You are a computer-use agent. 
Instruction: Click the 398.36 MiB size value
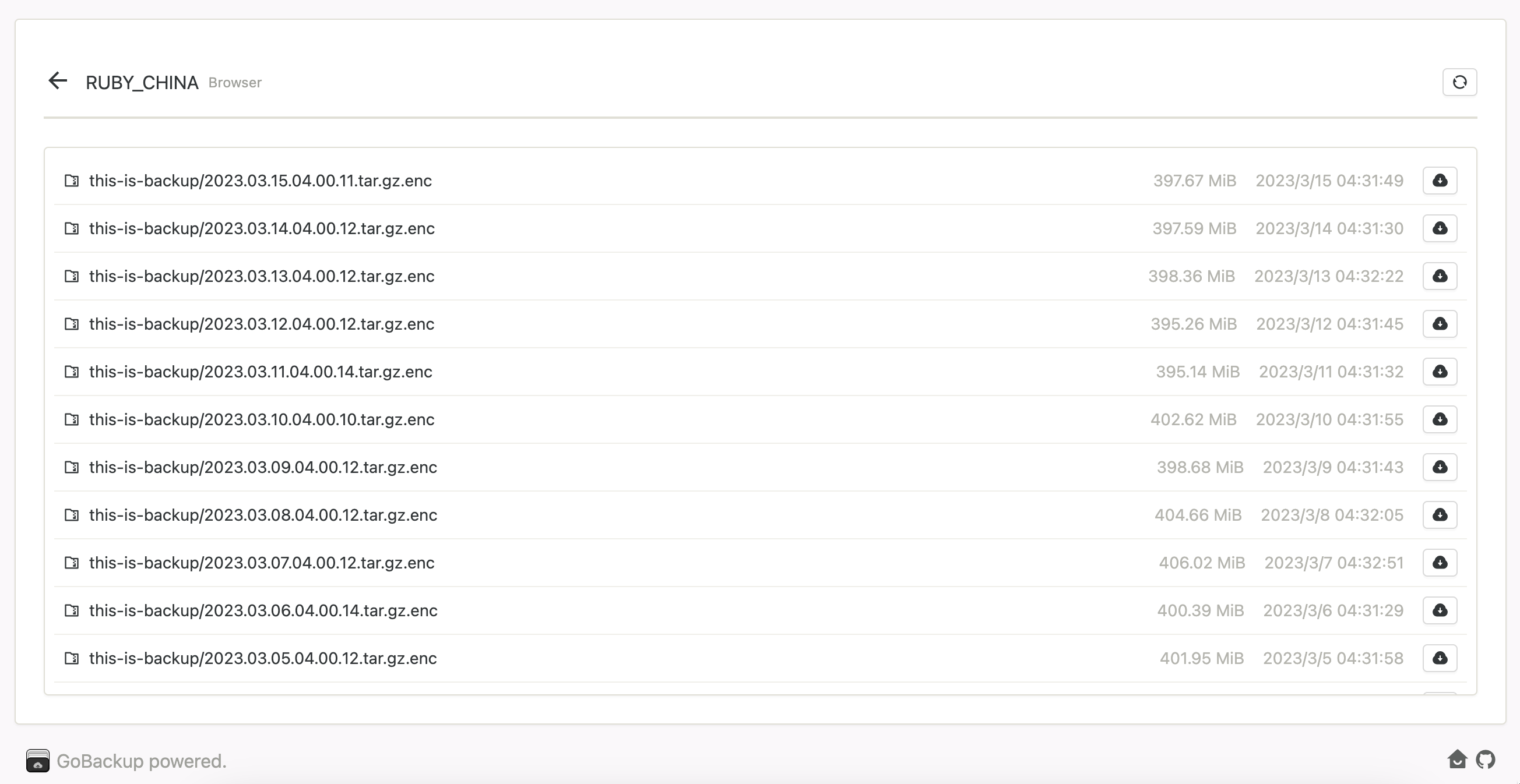point(1191,276)
